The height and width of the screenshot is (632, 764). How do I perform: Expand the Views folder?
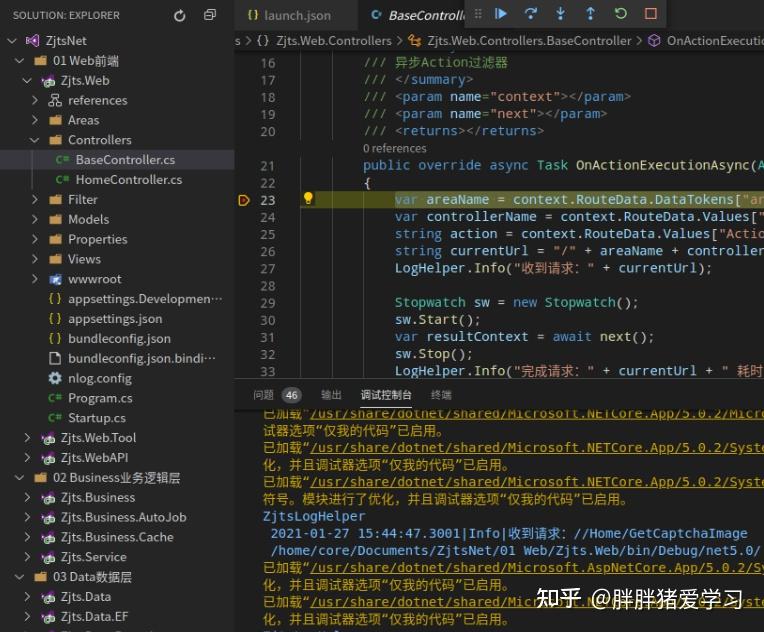point(35,259)
